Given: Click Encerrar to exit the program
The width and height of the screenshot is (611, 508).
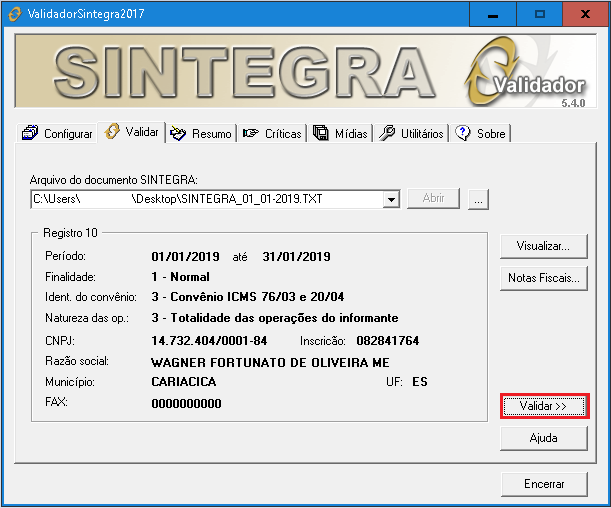Looking at the screenshot, I should (544, 484).
